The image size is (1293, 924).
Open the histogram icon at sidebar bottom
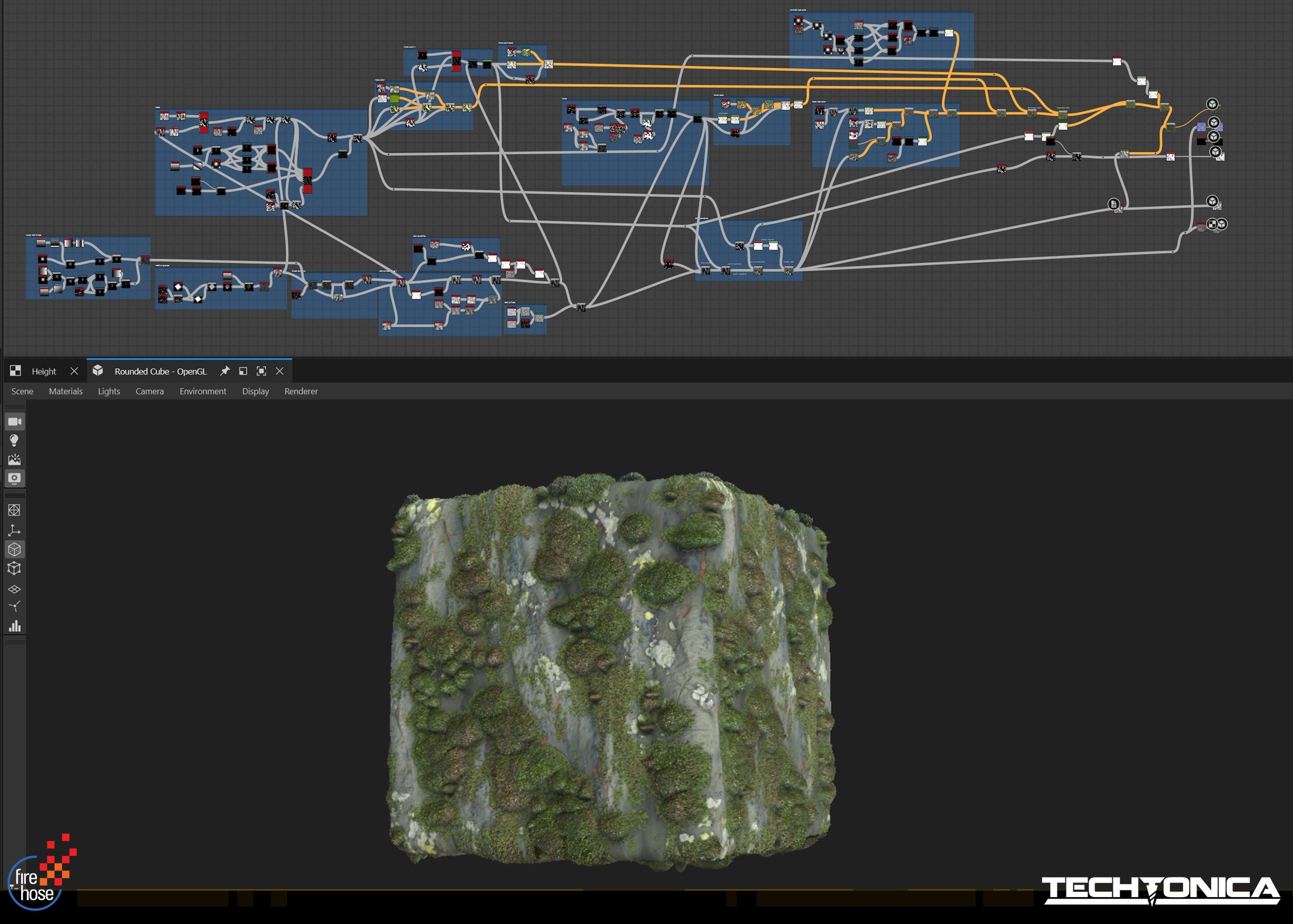(16, 626)
